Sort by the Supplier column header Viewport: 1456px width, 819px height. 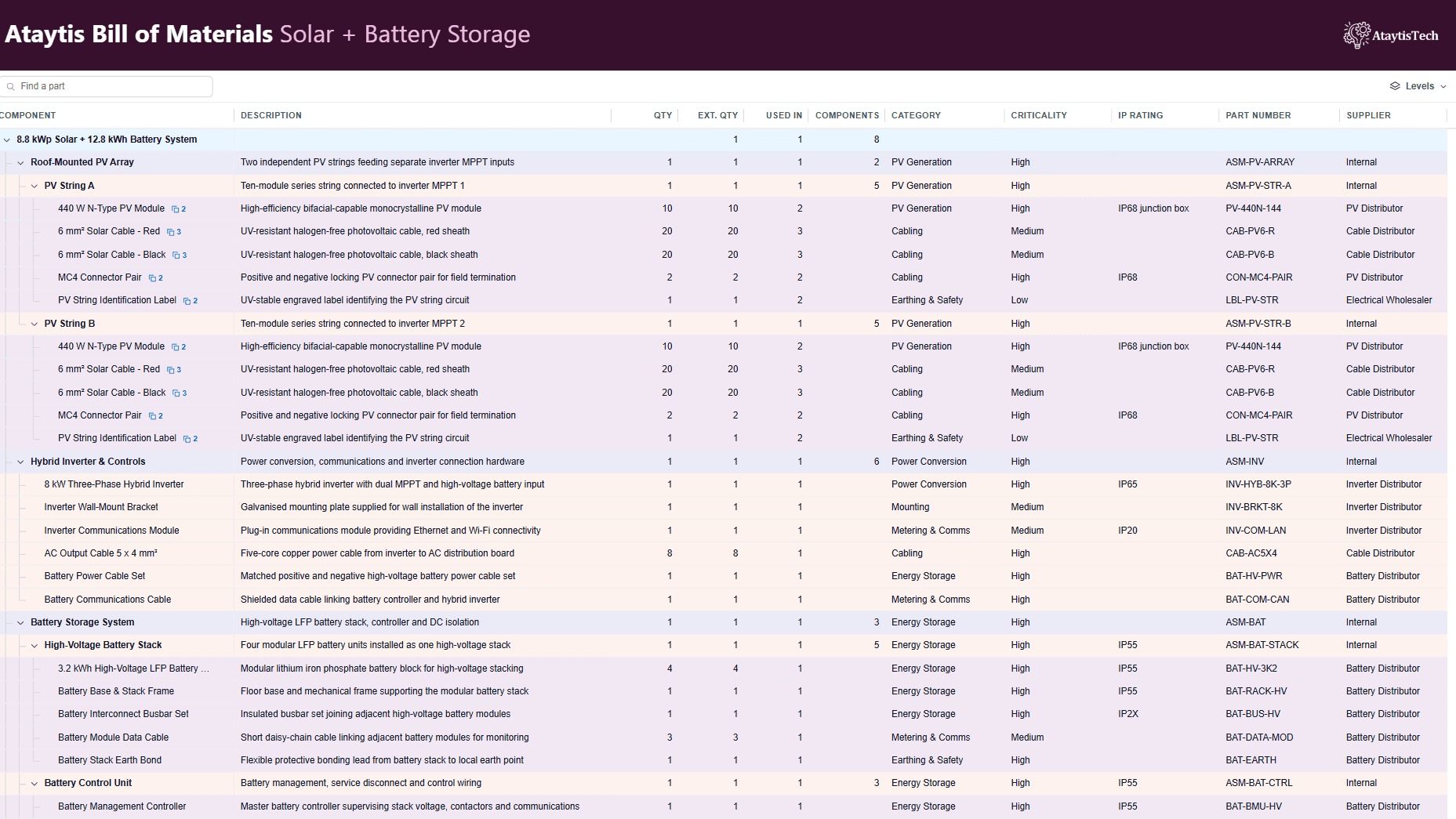(x=1369, y=115)
